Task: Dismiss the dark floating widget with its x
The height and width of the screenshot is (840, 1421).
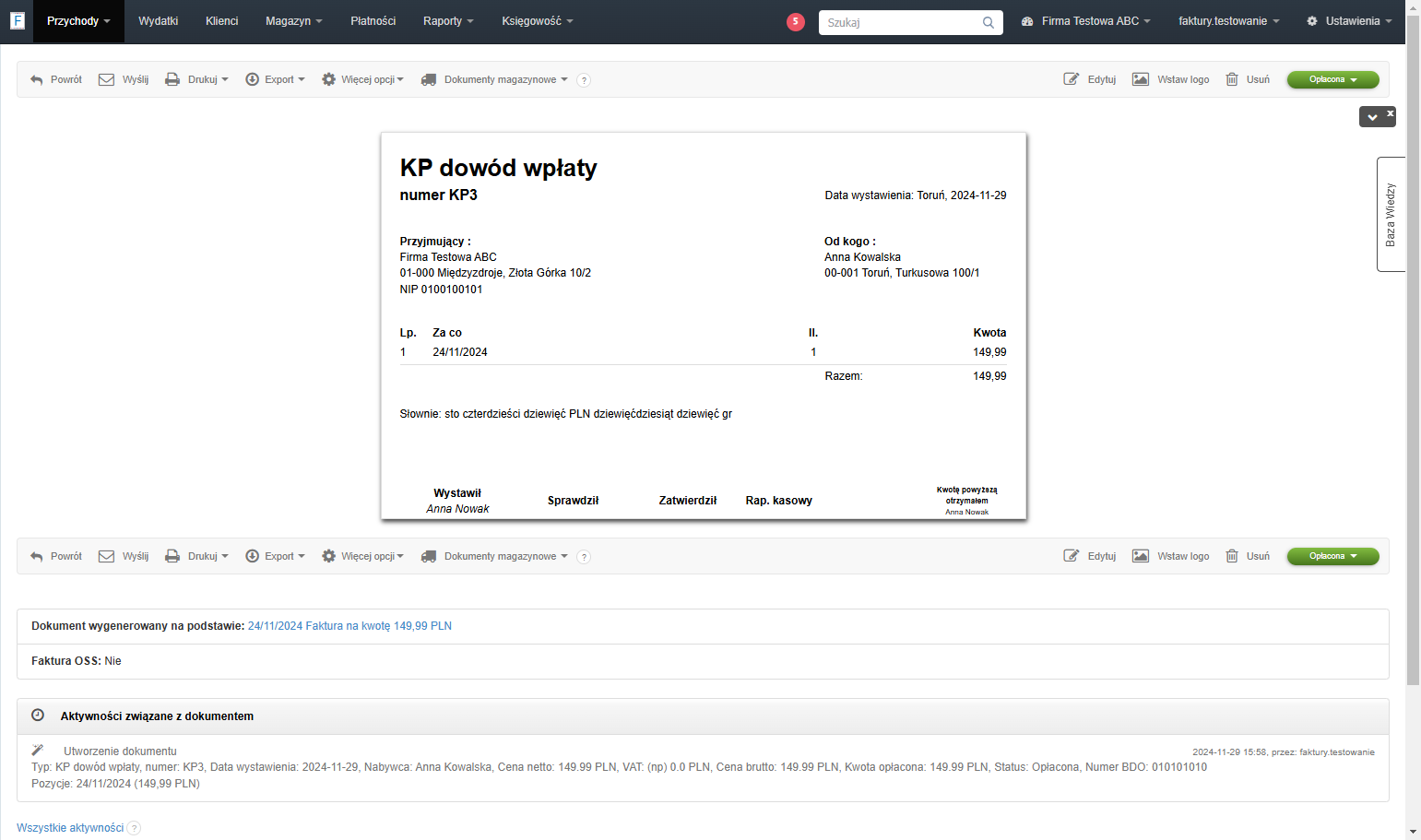Action: point(1391,112)
